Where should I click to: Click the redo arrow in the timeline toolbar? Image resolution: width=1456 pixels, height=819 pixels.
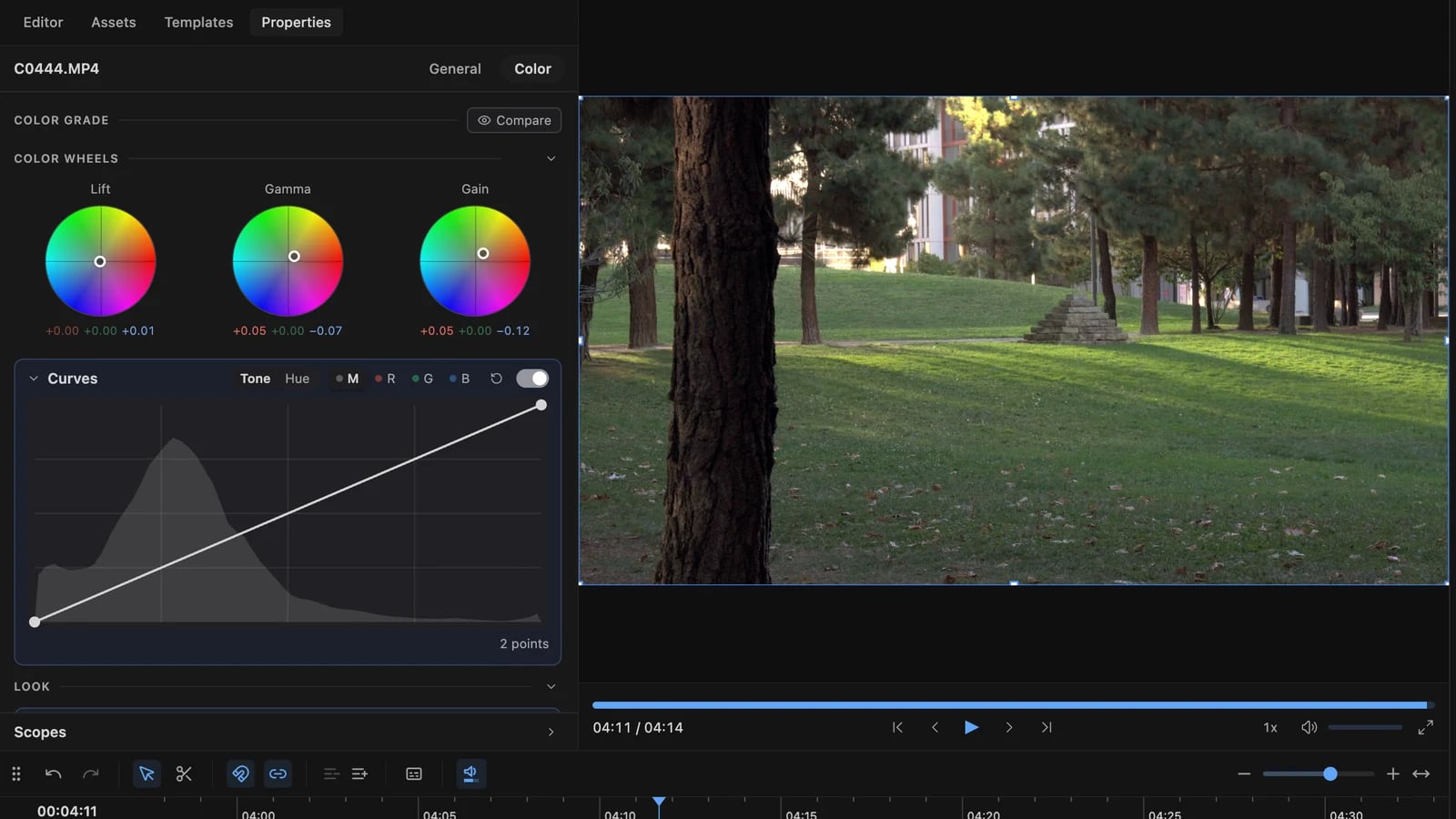point(91,773)
